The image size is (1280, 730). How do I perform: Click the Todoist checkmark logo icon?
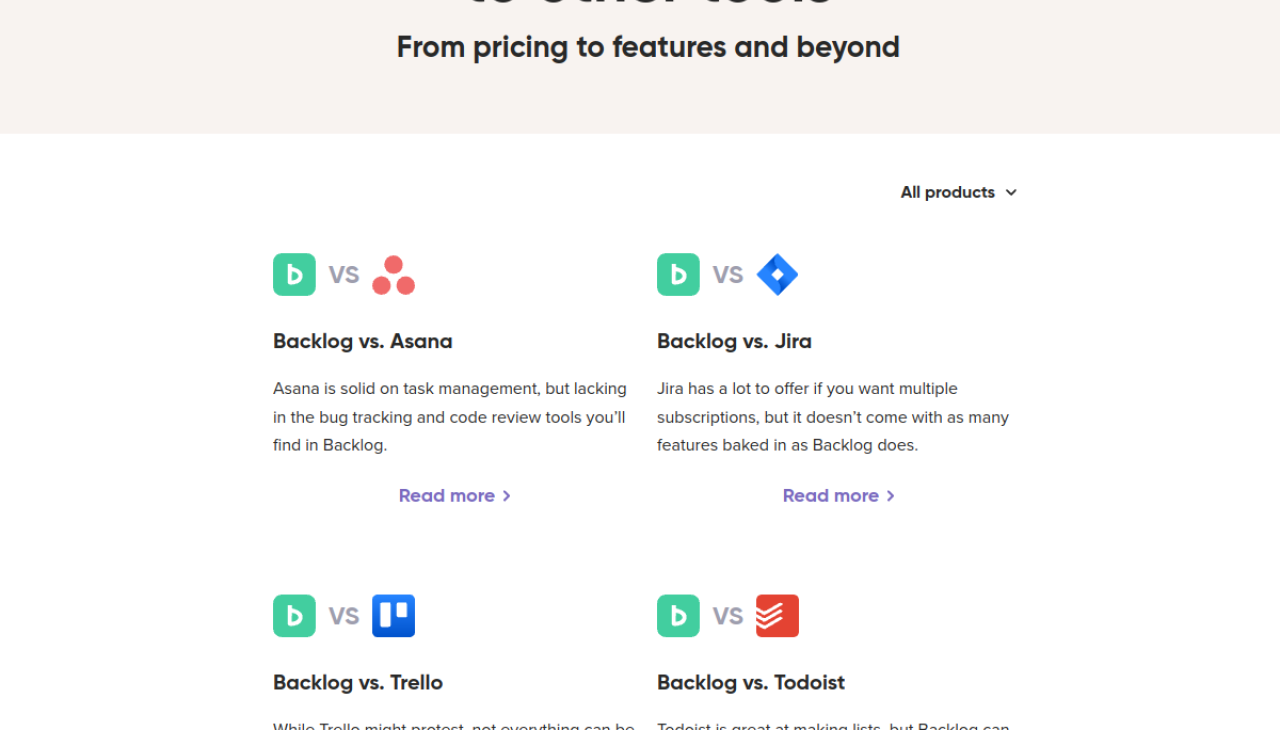777,615
